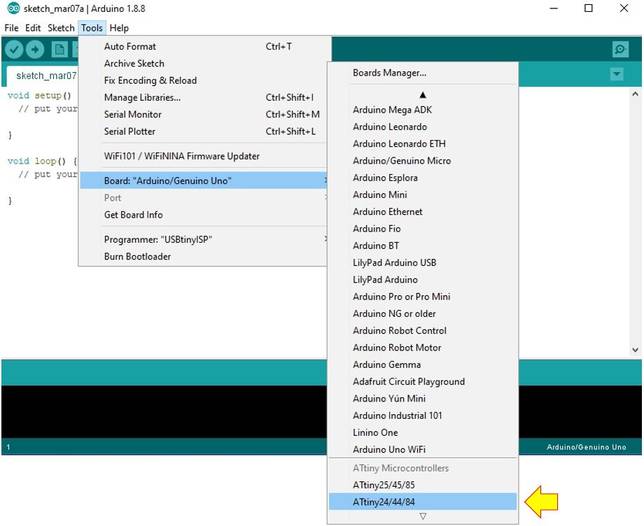Select Fix Encoding & Reload
Viewport: 644px width, 526px height.
[x=203, y=80]
